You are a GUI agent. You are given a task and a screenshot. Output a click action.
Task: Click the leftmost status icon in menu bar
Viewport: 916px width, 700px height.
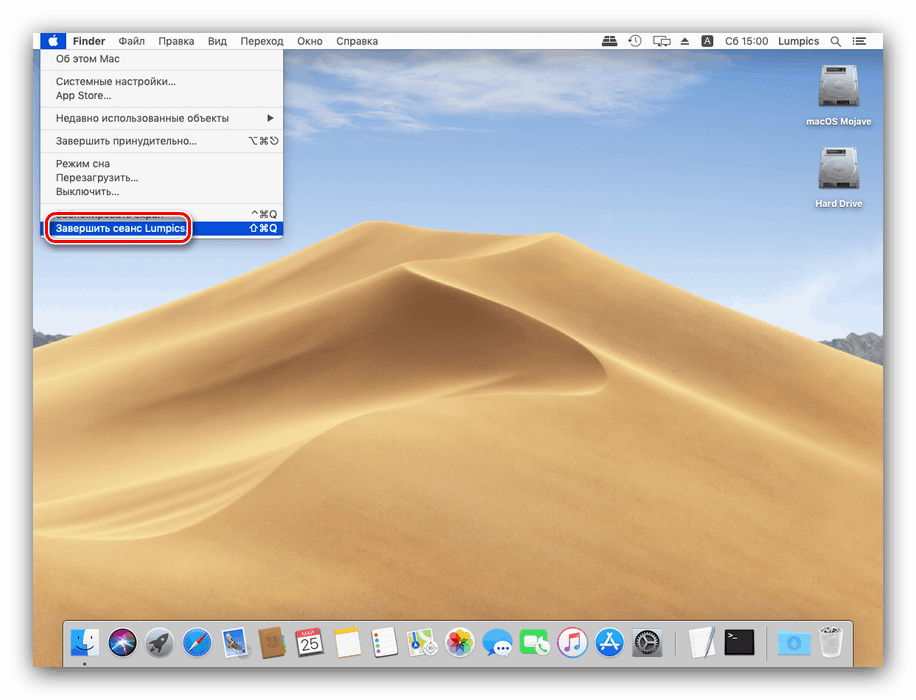pyautogui.click(x=609, y=41)
